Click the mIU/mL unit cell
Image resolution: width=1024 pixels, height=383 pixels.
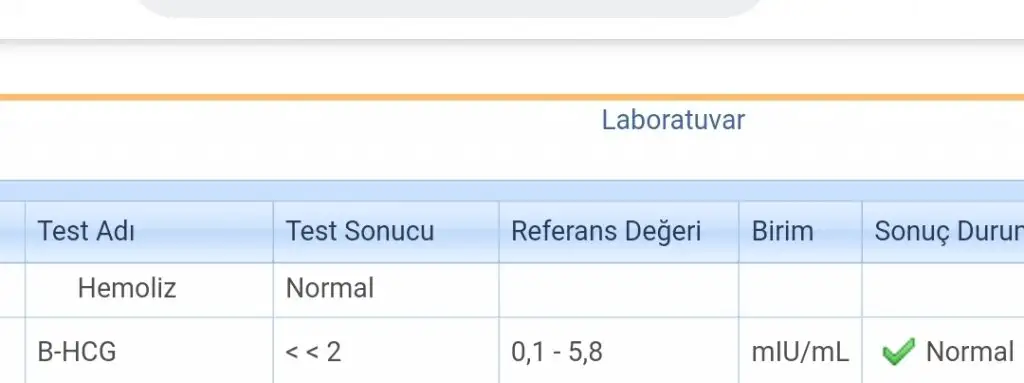tap(801, 351)
